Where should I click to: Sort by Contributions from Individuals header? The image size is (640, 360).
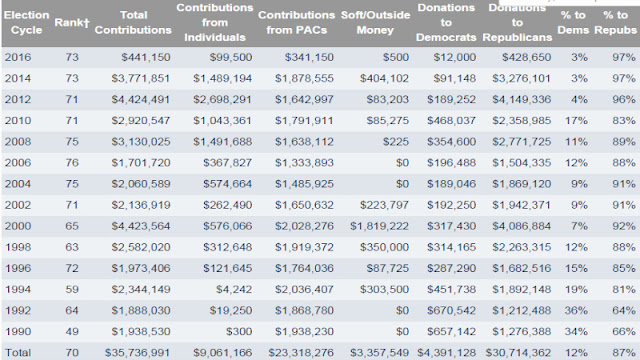(215, 22)
